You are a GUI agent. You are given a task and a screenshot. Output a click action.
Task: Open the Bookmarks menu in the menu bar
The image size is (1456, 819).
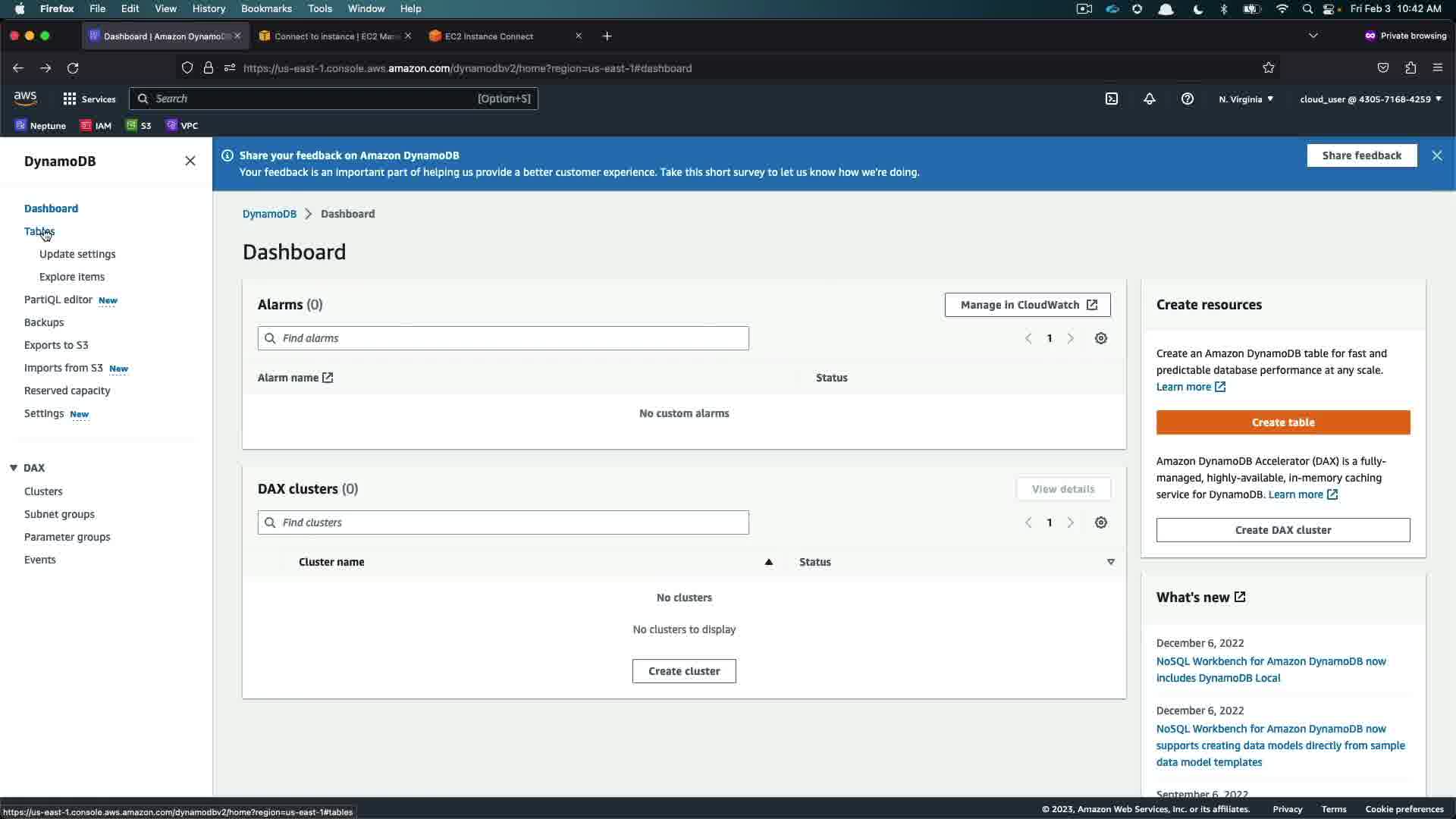click(266, 8)
